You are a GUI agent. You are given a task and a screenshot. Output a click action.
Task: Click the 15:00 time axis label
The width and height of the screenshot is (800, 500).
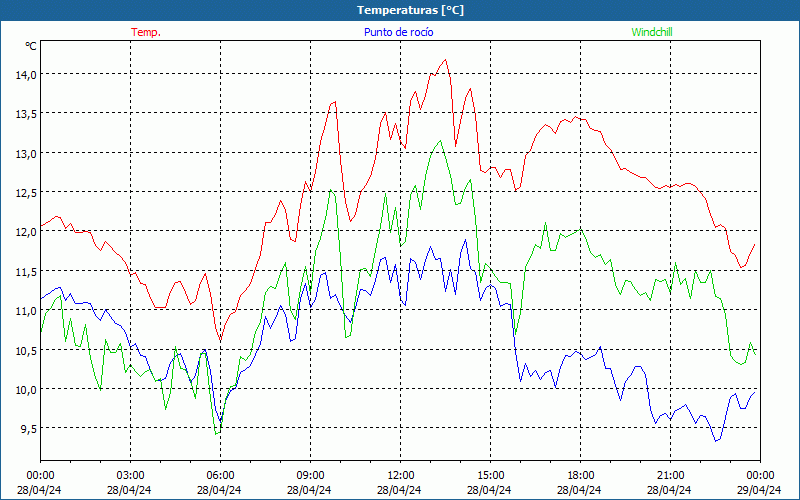tap(490, 476)
